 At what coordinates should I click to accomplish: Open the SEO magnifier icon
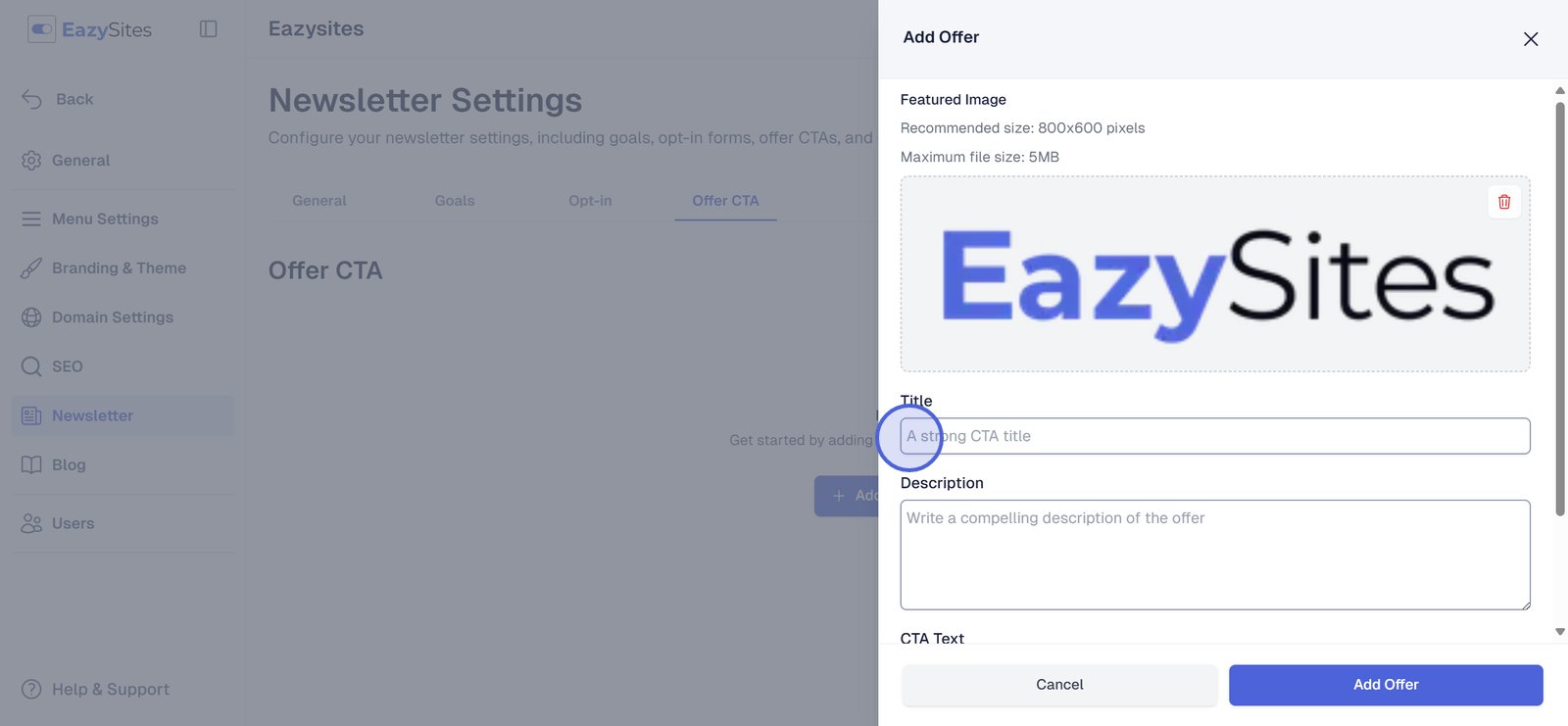[x=31, y=366]
